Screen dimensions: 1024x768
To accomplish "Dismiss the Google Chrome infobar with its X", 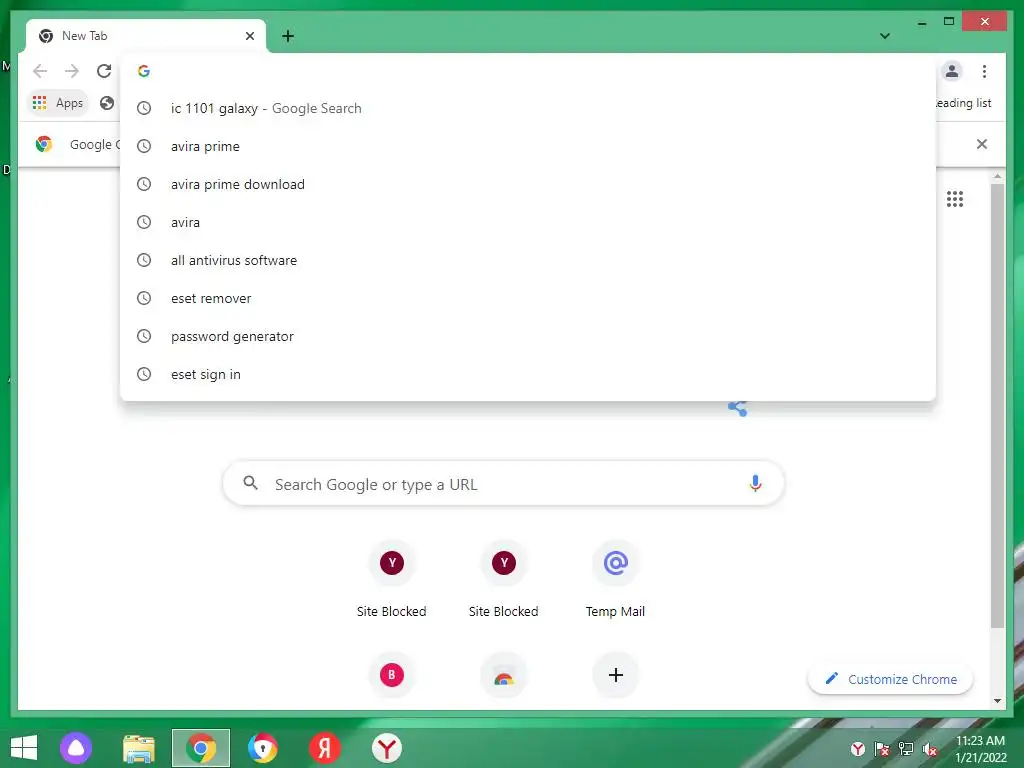I will [x=982, y=144].
